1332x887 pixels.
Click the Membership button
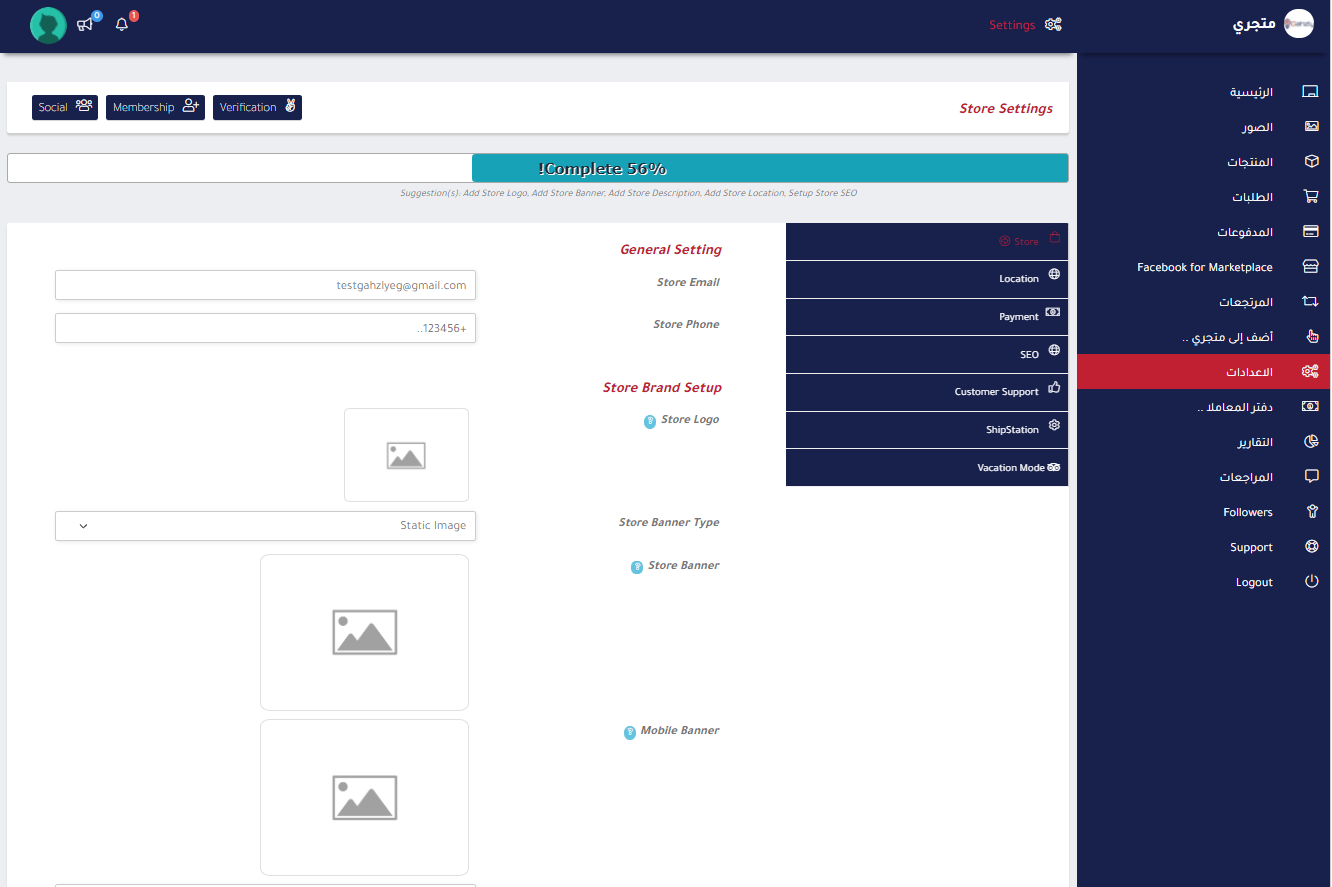(x=155, y=107)
